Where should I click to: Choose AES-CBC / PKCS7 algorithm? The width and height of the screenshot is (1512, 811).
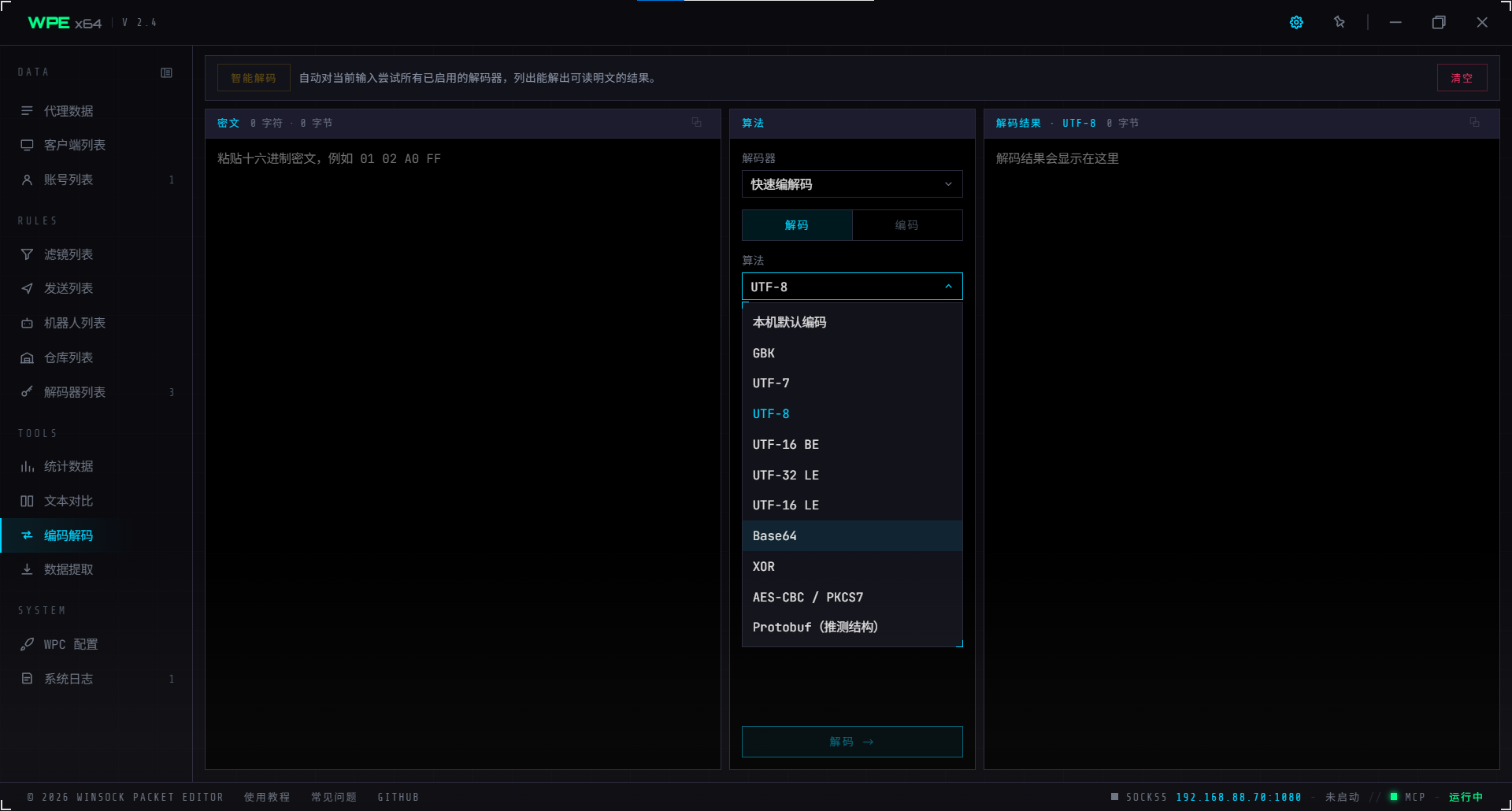tap(852, 597)
